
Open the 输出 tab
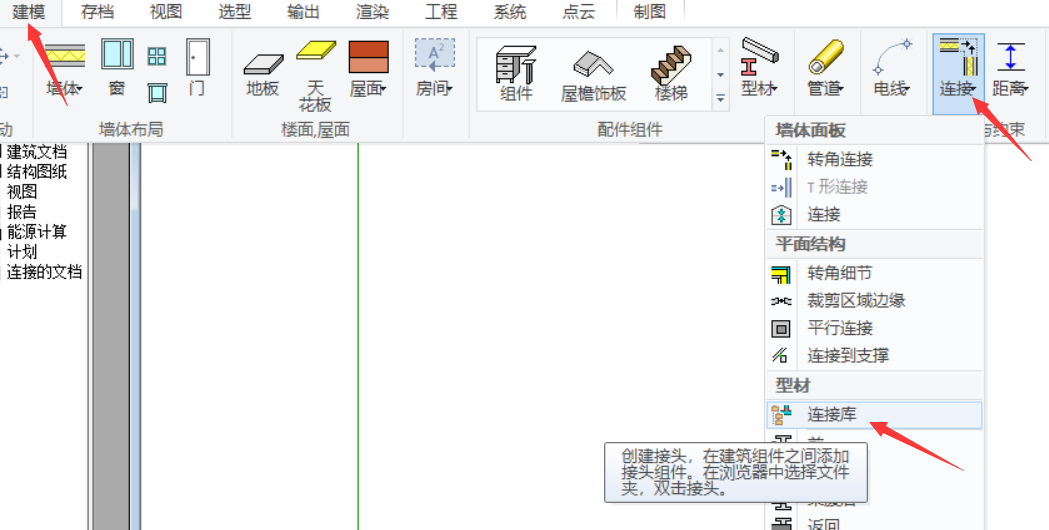(x=304, y=12)
